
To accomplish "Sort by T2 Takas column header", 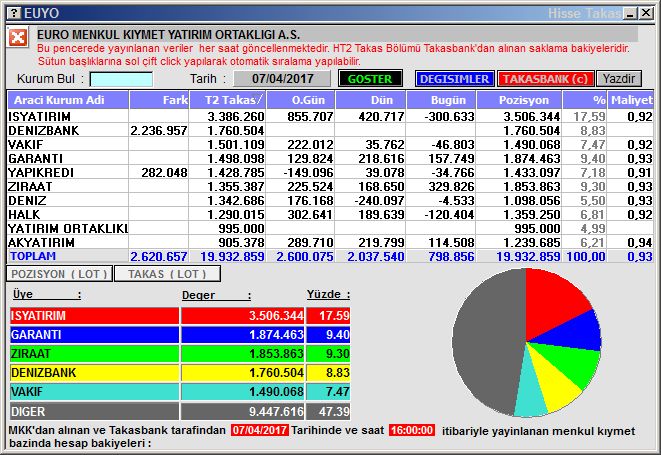I will [x=228, y=100].
